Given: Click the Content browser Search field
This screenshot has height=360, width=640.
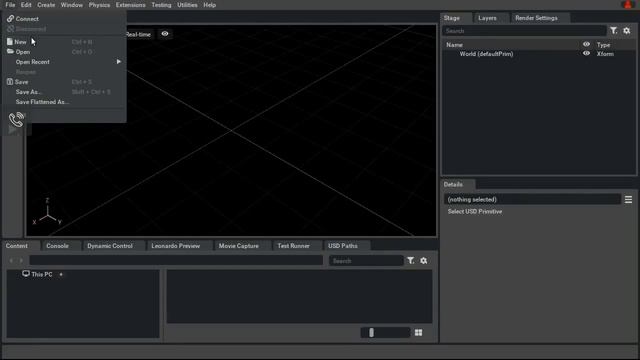Looking at the screenshot, I should pos(366,260).
